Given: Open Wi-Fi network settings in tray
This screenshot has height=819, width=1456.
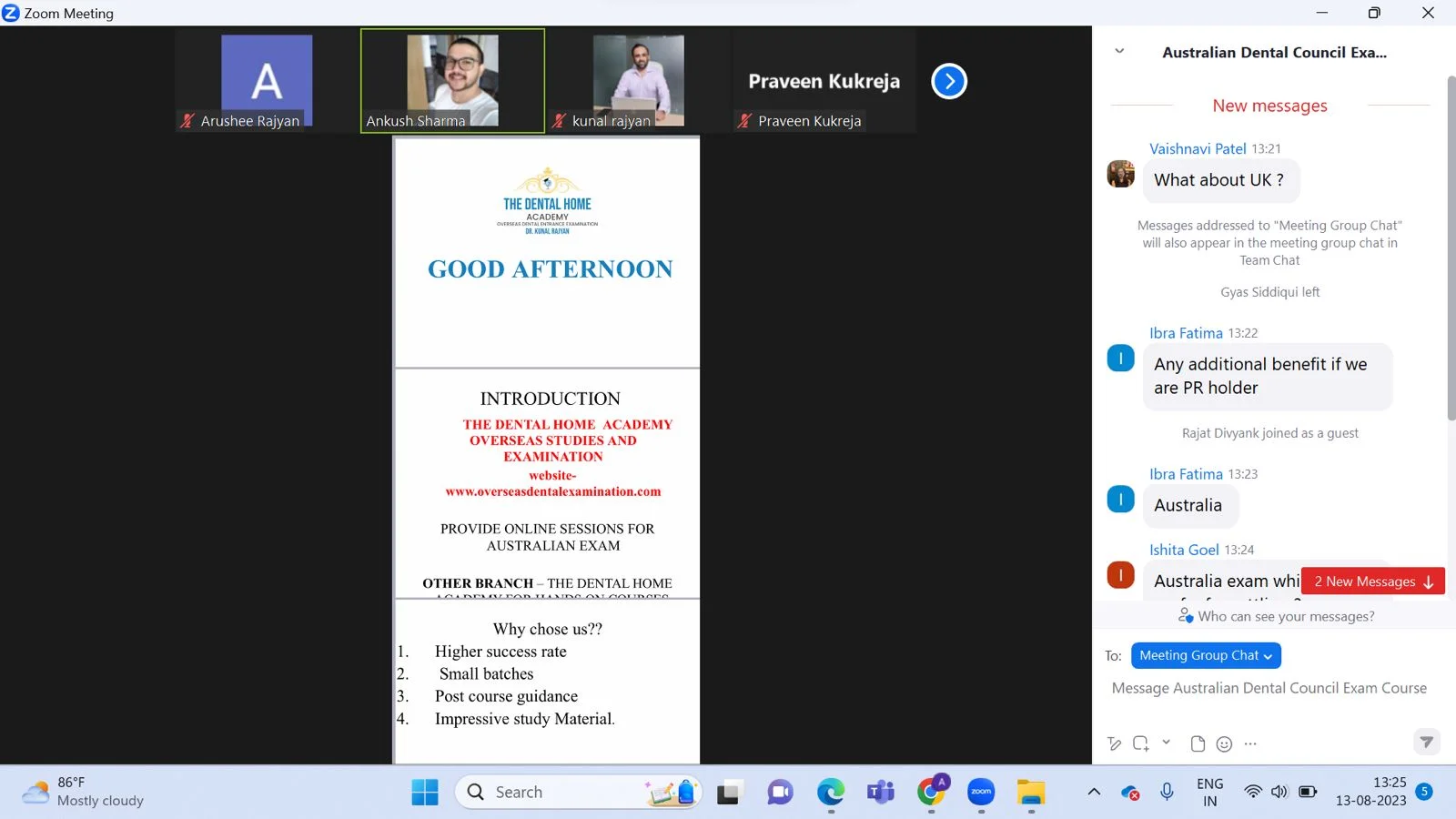Looking at the screenshot, I should pyautogui.click(x=1253, y=793).
